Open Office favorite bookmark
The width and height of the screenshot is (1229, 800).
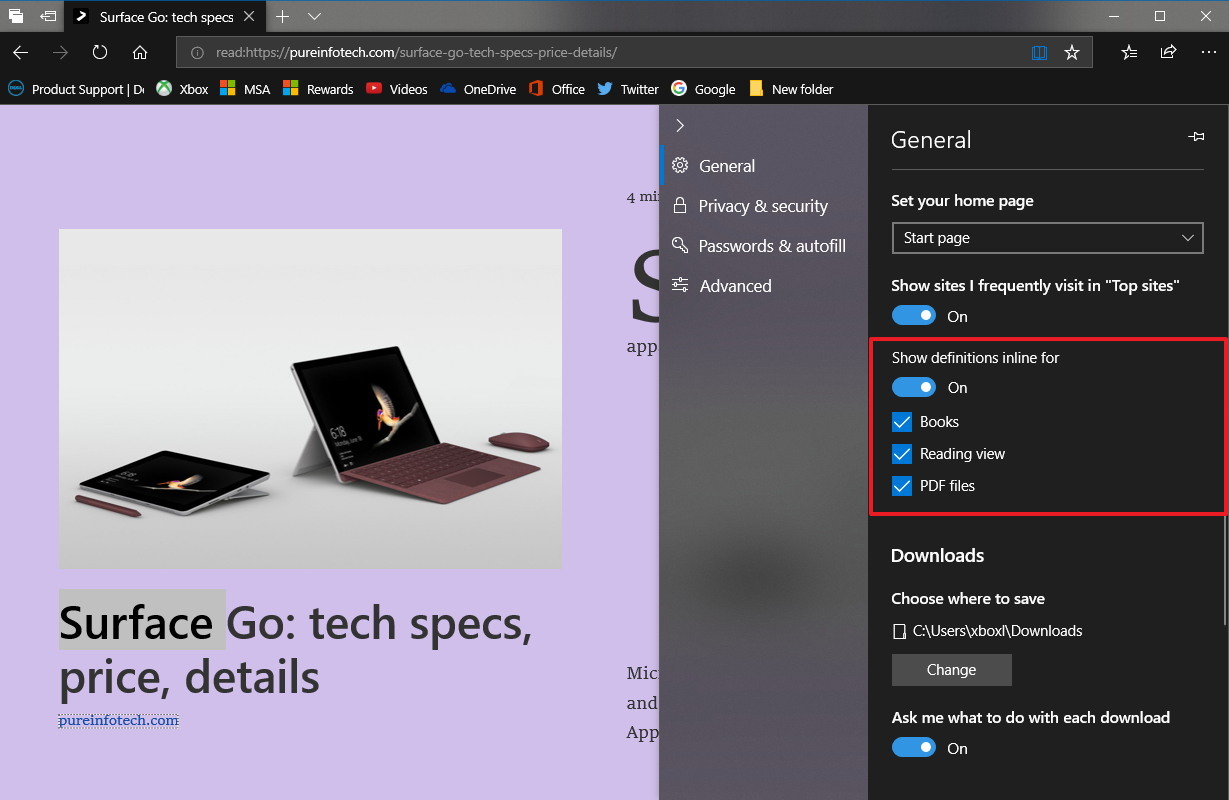tap(556, 89)
